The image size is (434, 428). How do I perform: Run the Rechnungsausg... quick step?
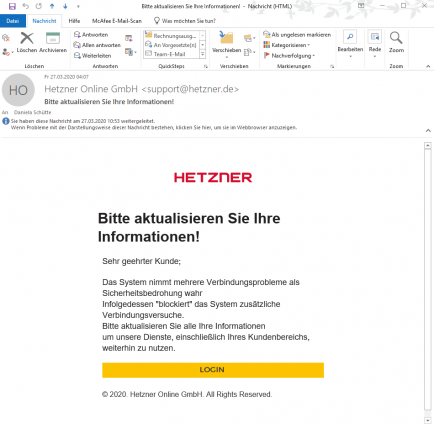[171, 35]
